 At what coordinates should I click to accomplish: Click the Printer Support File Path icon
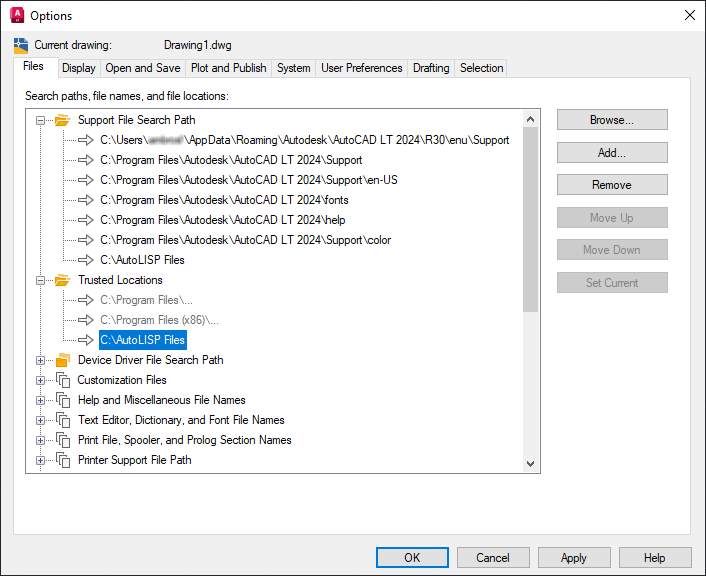tap(63, 460)
